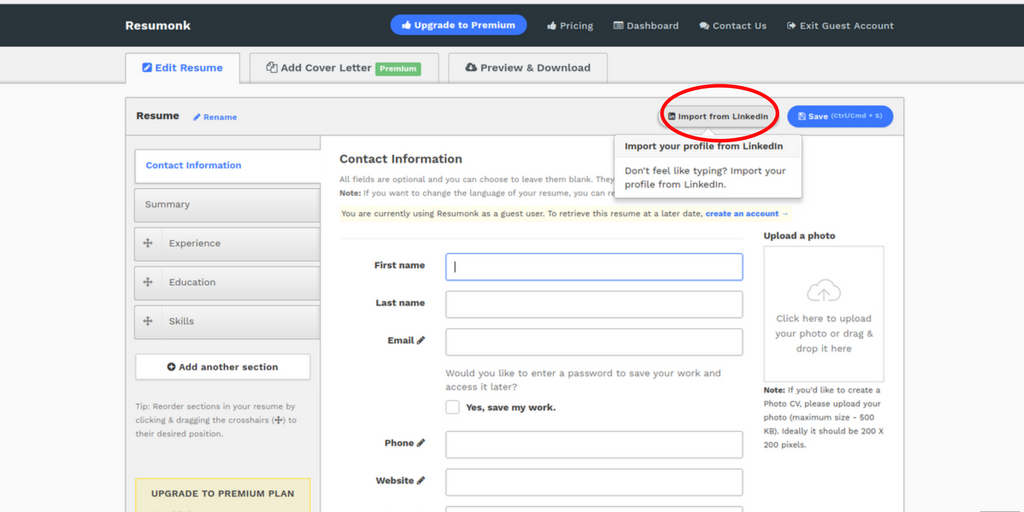Click Exit Guest Account
This screenshot has width=1024, height=512.
pos(840,25)
